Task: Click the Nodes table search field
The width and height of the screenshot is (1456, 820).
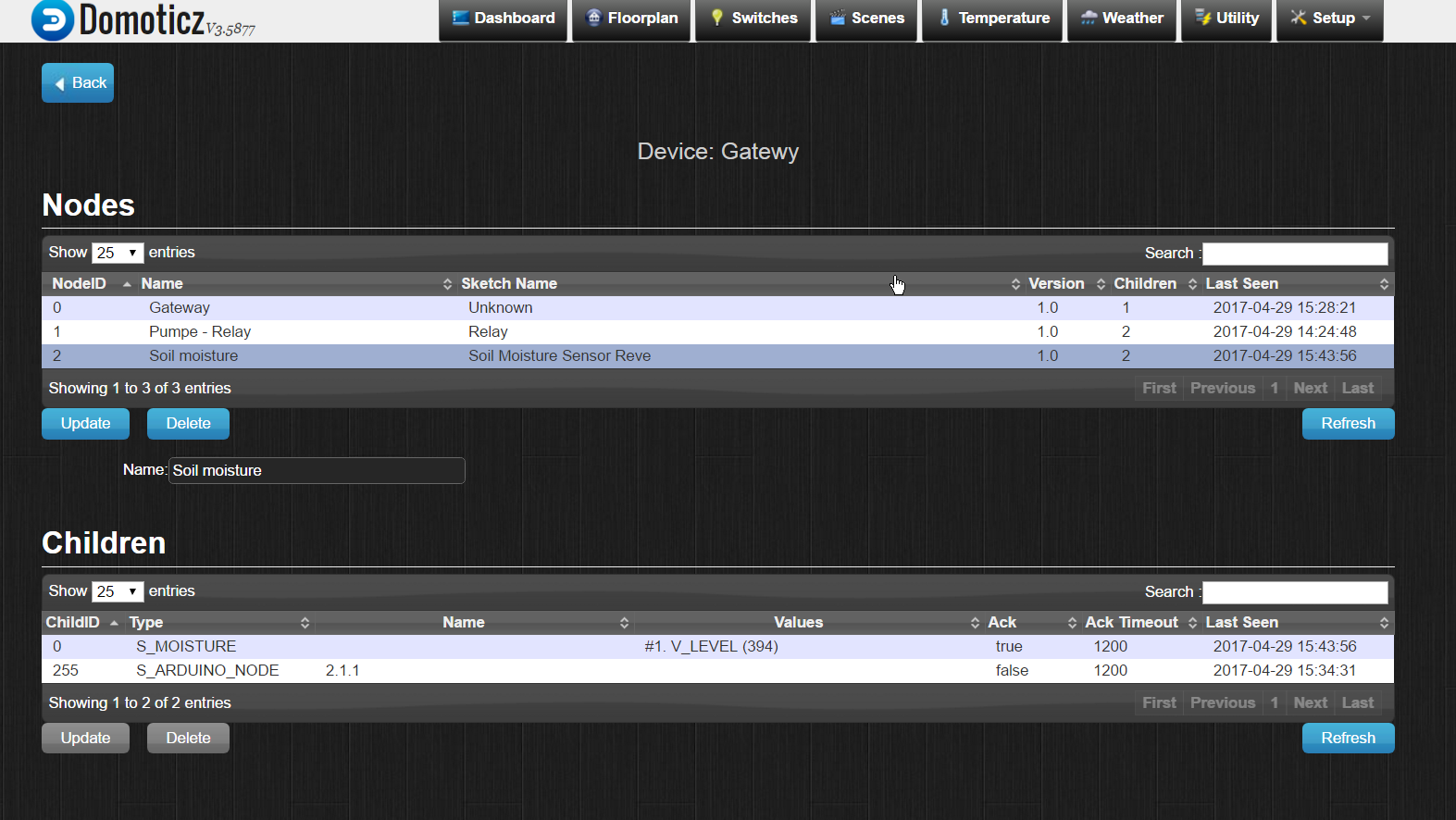Action: point(1294,254)
